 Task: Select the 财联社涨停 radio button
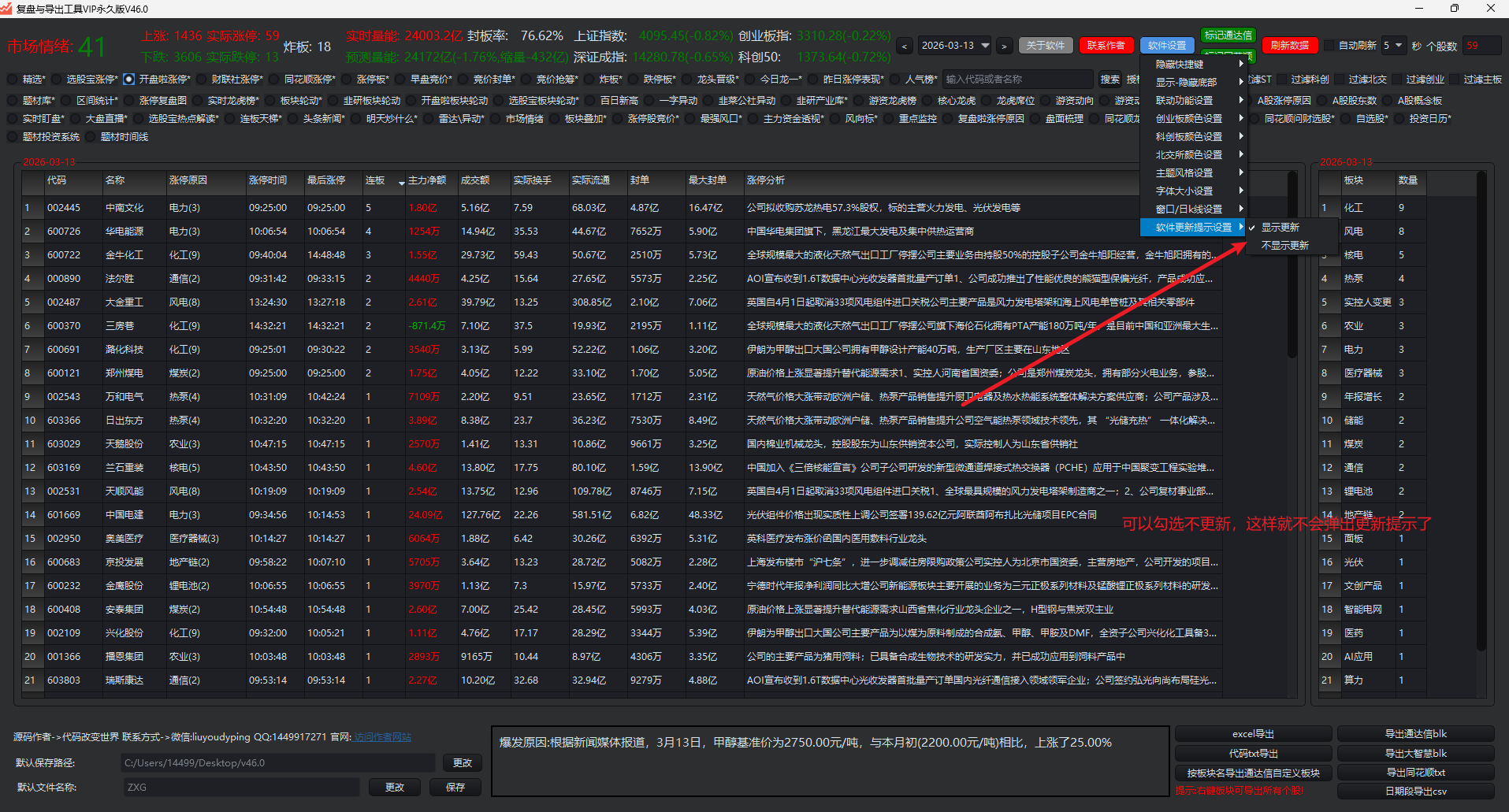coord(202,80)
